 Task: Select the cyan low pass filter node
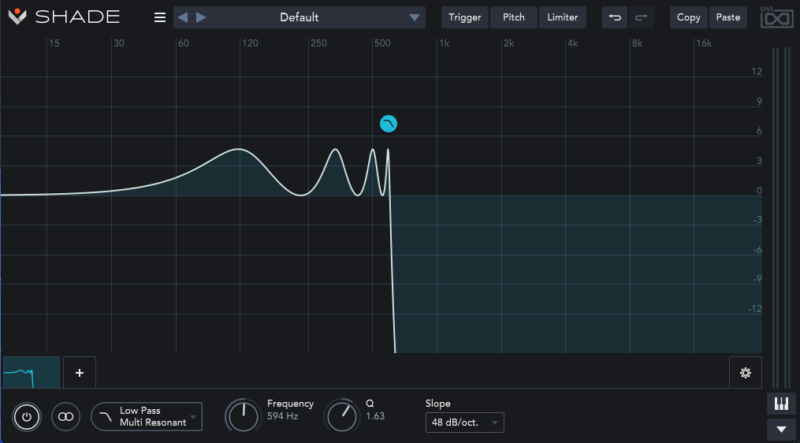pos(388,124)
